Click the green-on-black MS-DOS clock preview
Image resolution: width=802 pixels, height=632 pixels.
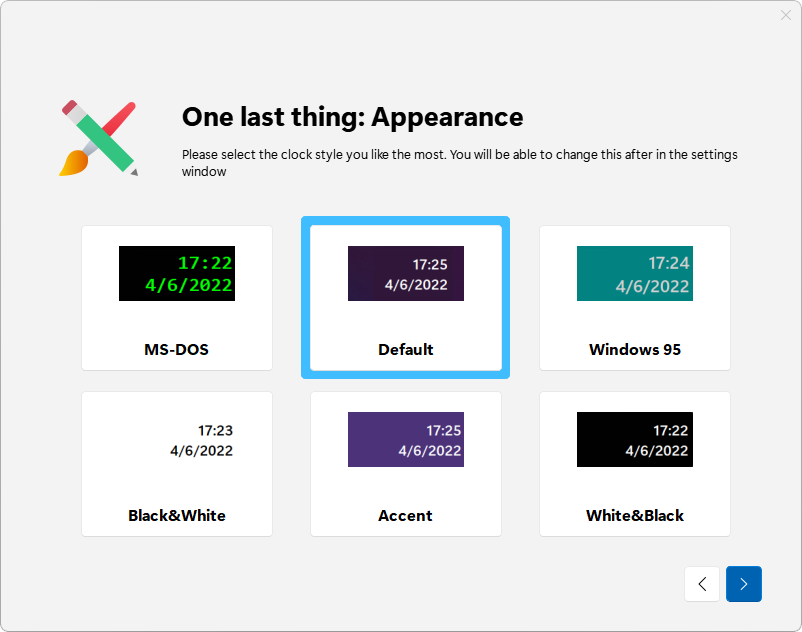click(177, 274)
